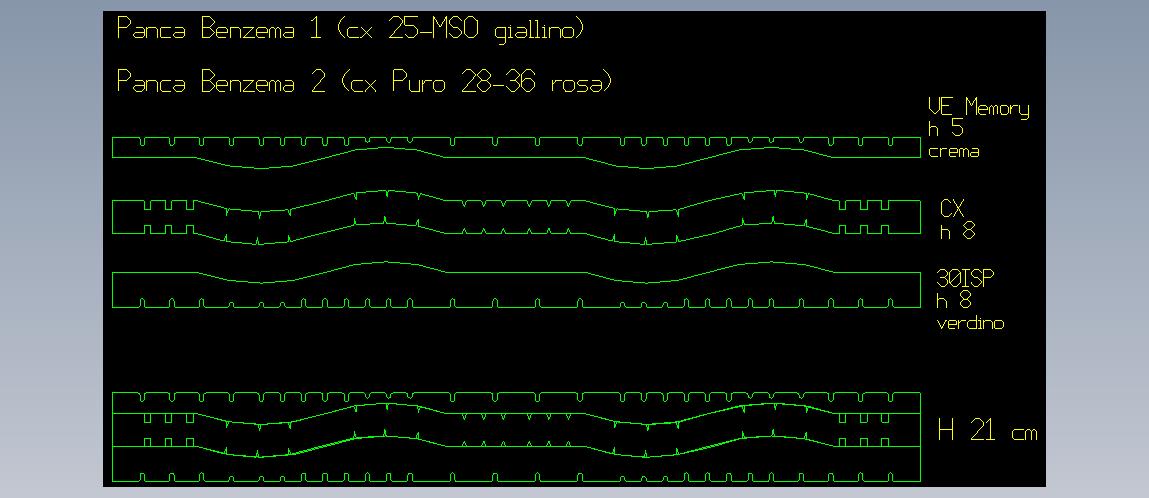This screenshot has height=498, width=1149.
Task: Select the "VE_Memory" layer label
Action: tap(978, 109)
